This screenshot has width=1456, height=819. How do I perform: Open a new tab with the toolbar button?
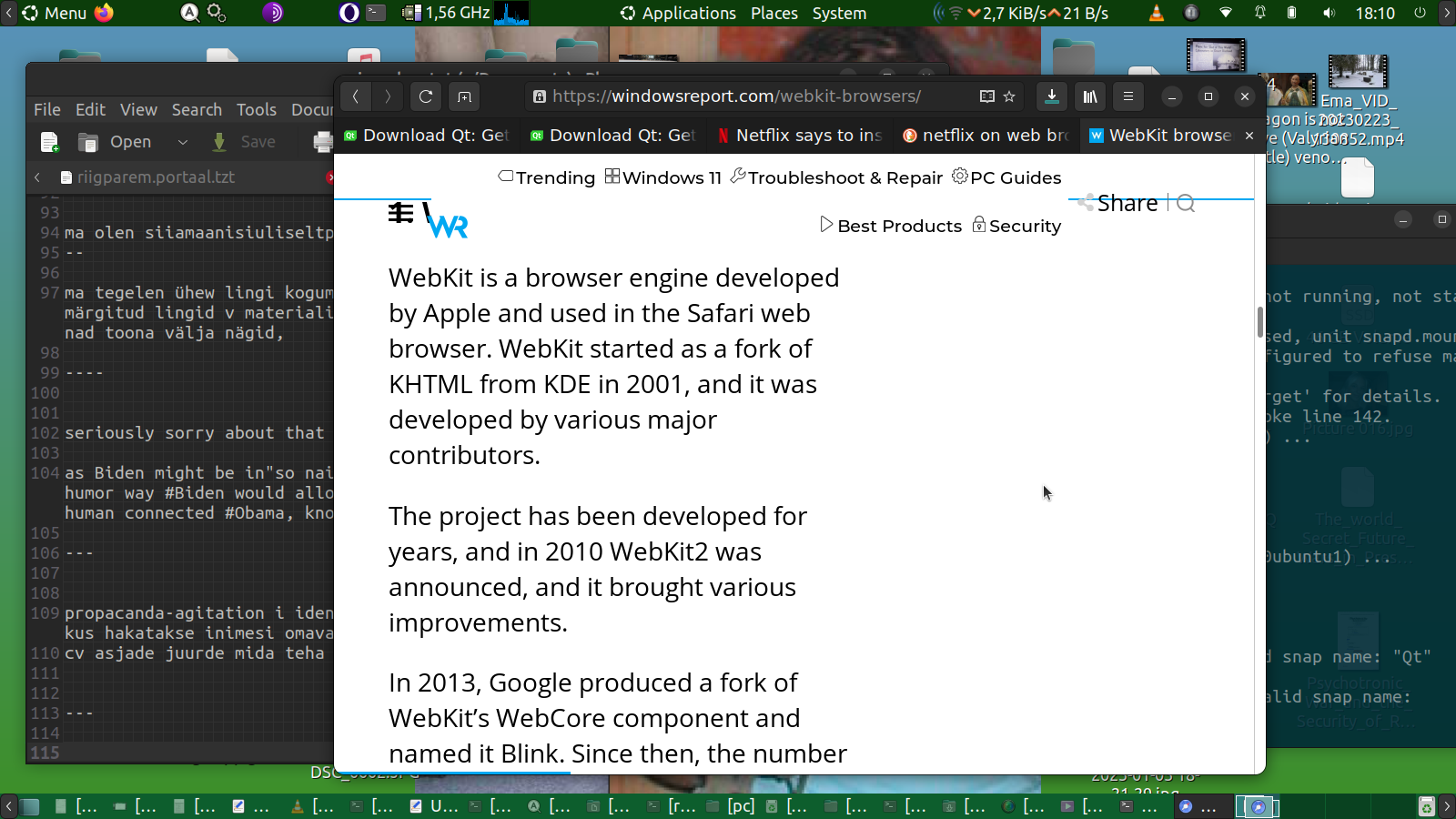[x=464, y=96]
